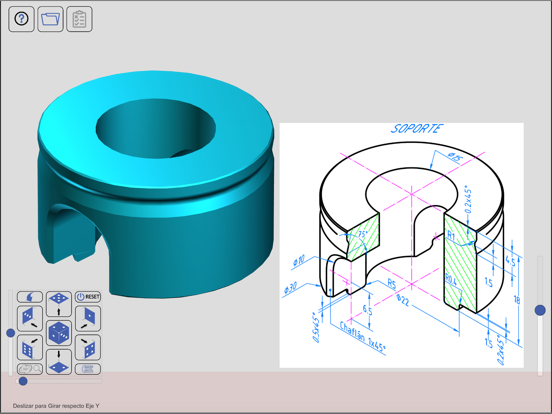Click the vertical rotation slider handle at left
Screen dimensions: 552x414
point(11,333)
